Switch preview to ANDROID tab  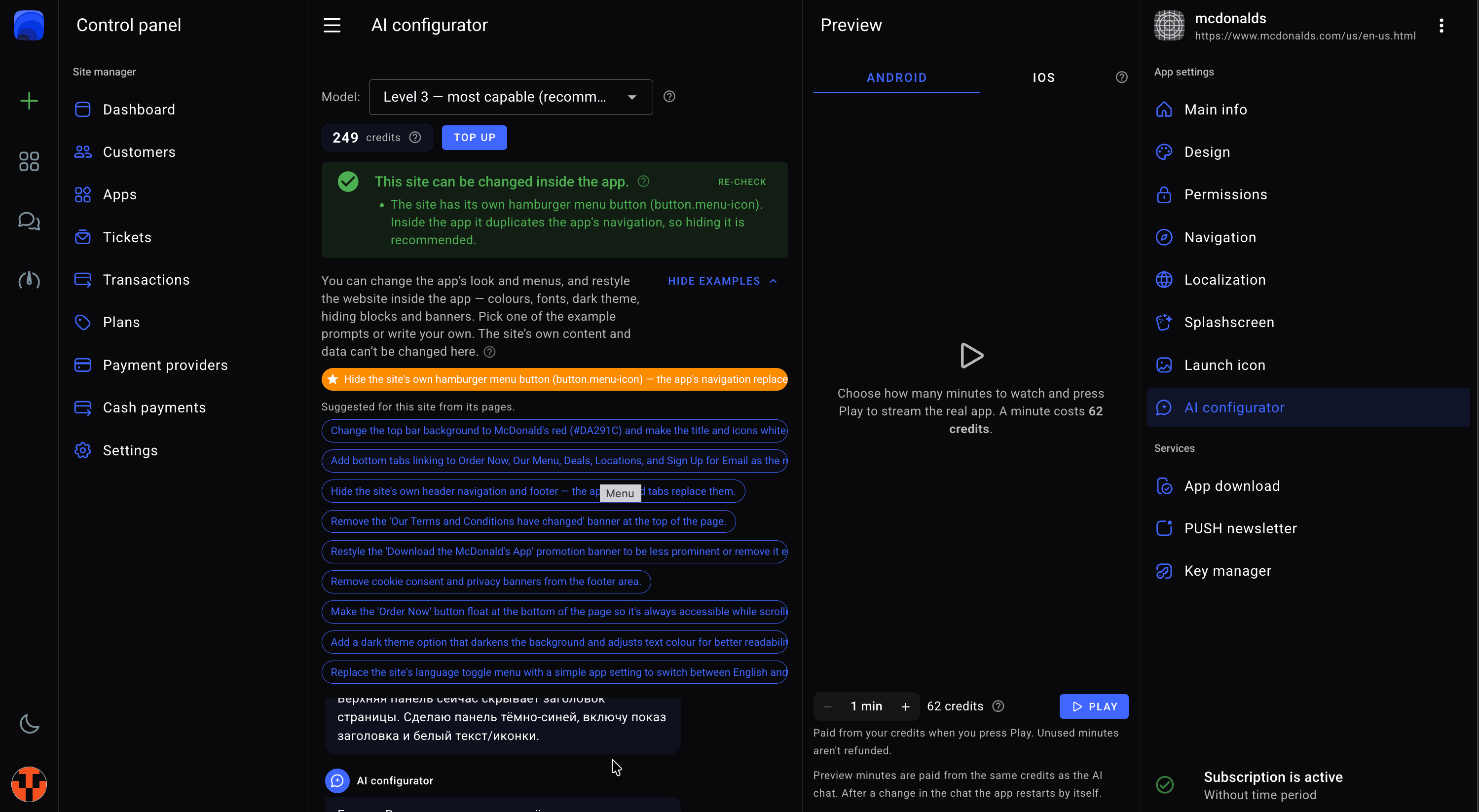896,77
